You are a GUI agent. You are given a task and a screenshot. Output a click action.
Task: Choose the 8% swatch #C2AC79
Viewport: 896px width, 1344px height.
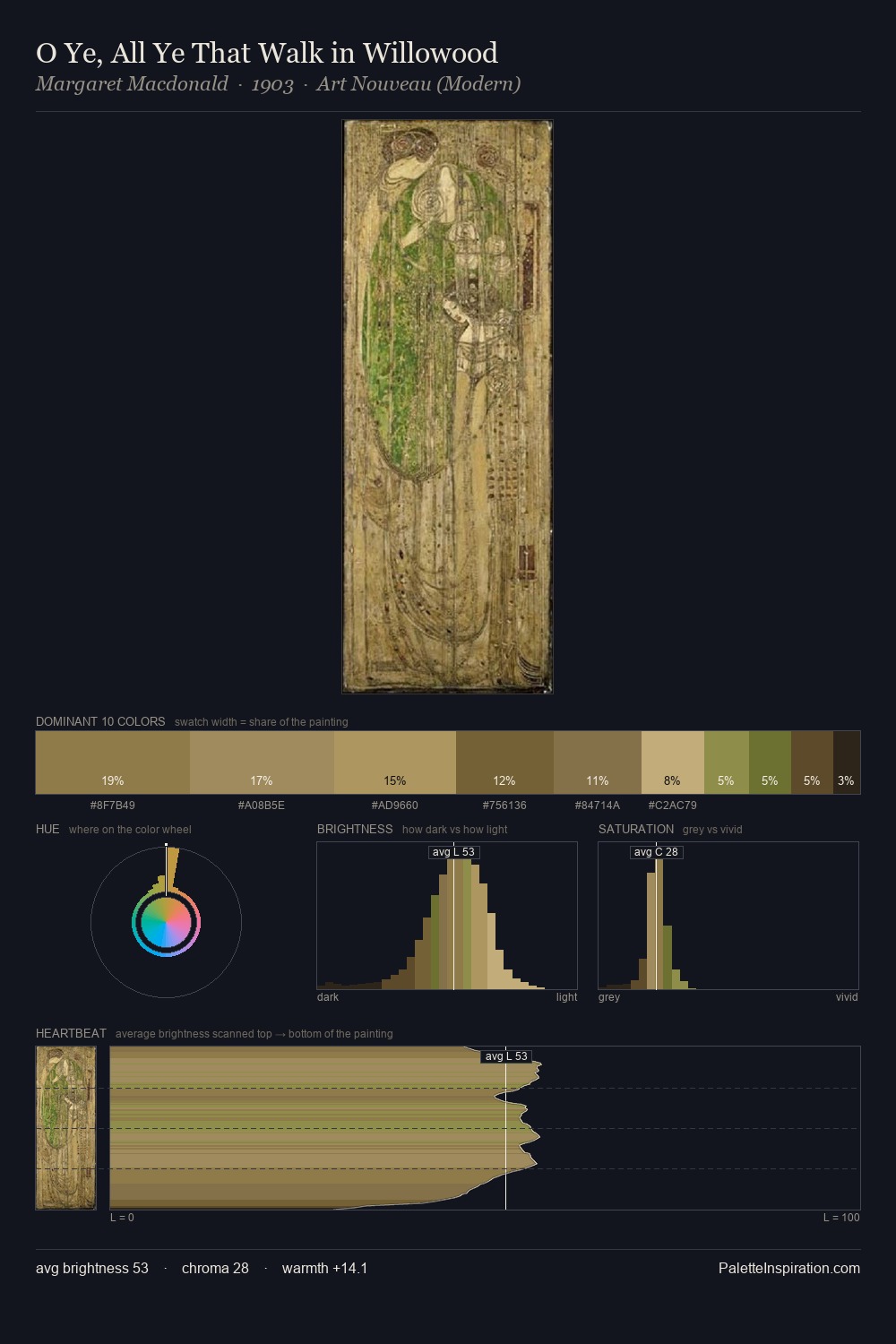pyautogui.click(x=673, y=762)
